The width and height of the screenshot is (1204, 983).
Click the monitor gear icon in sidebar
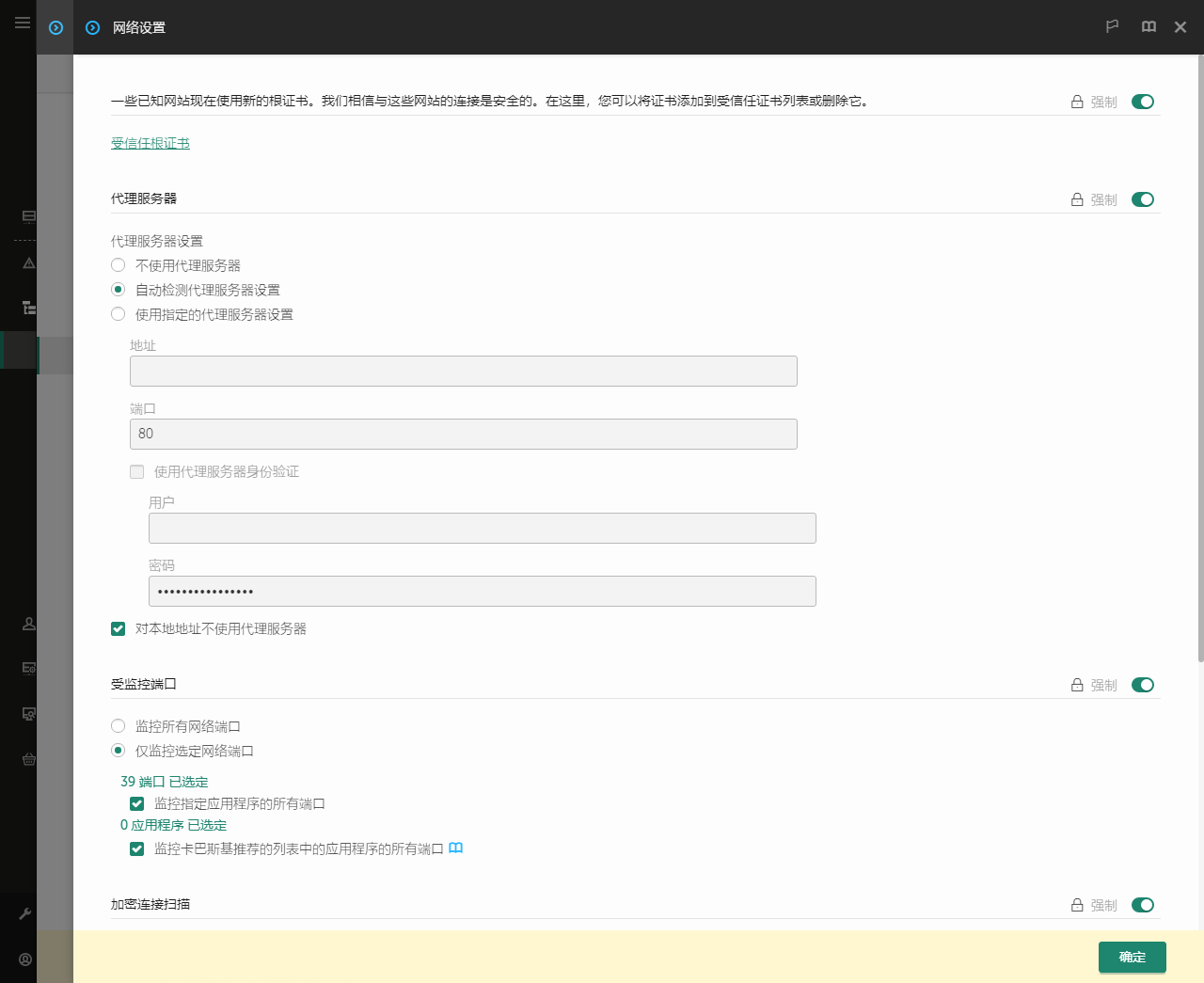click(x=29, y=714)
